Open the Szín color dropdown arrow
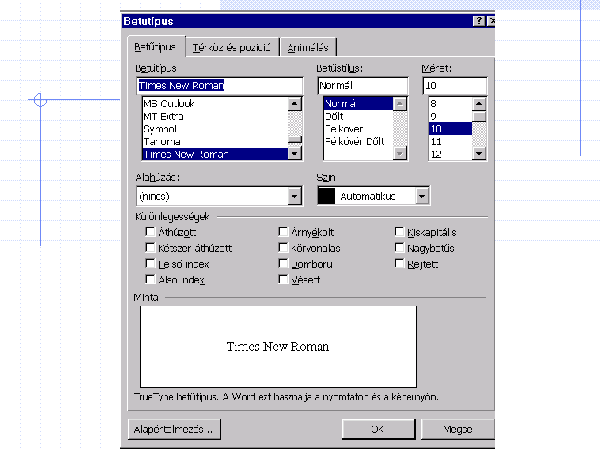This screenshot has height=450, width=600. pos(423,197)
